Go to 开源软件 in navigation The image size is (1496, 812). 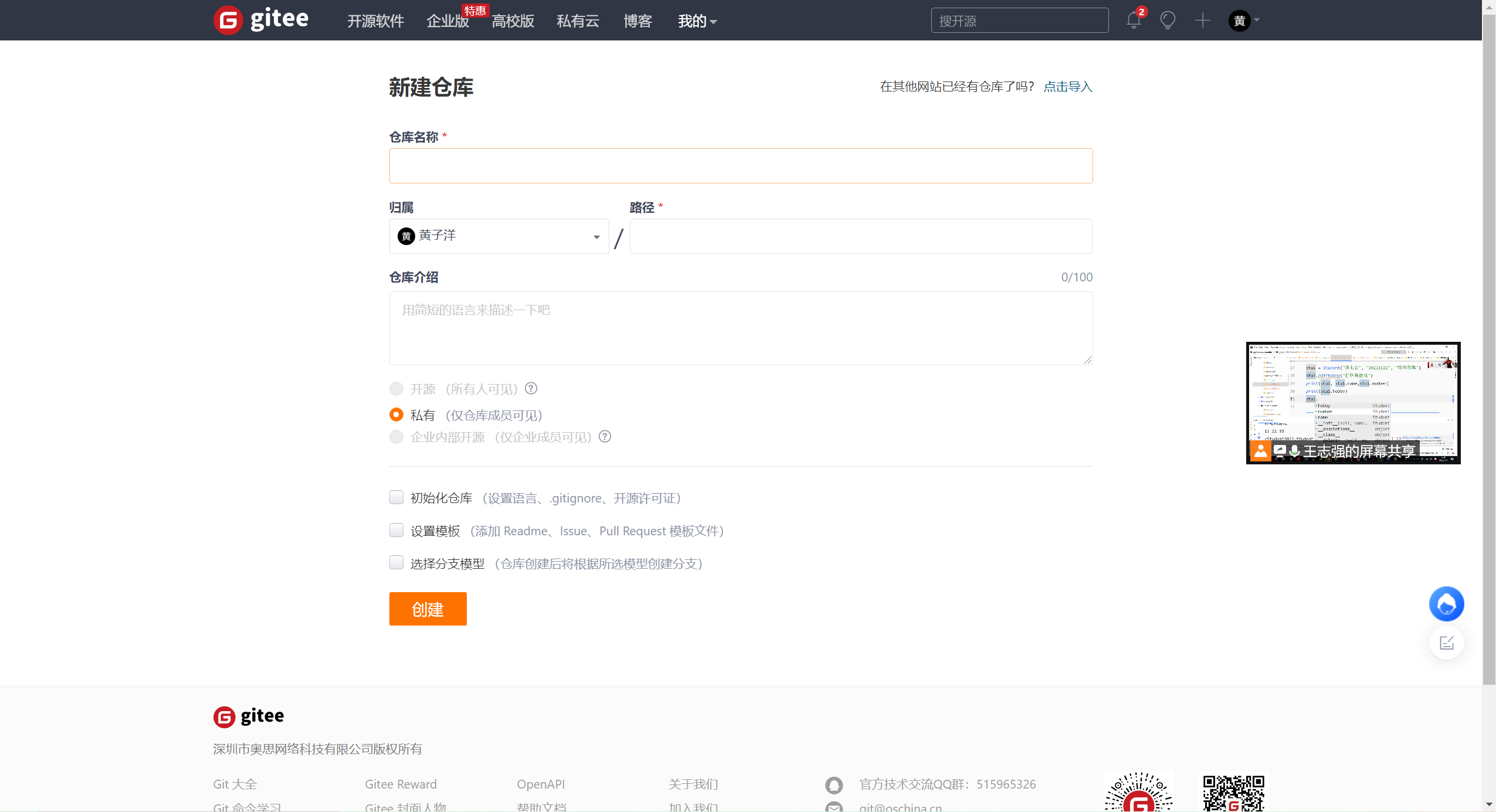(x=375, y=22)
